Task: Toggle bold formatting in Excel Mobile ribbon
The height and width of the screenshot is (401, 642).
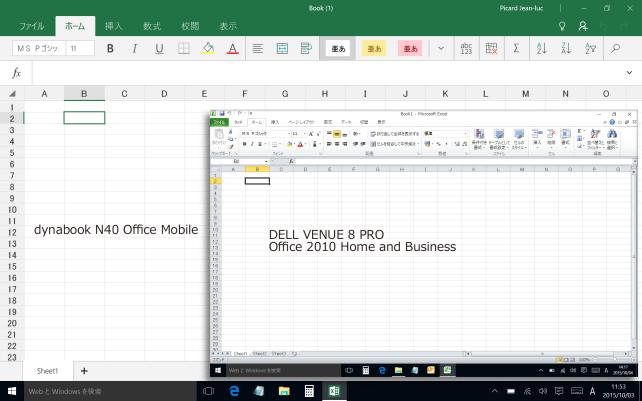Action: pyautogui.click(x=110, y=49)
